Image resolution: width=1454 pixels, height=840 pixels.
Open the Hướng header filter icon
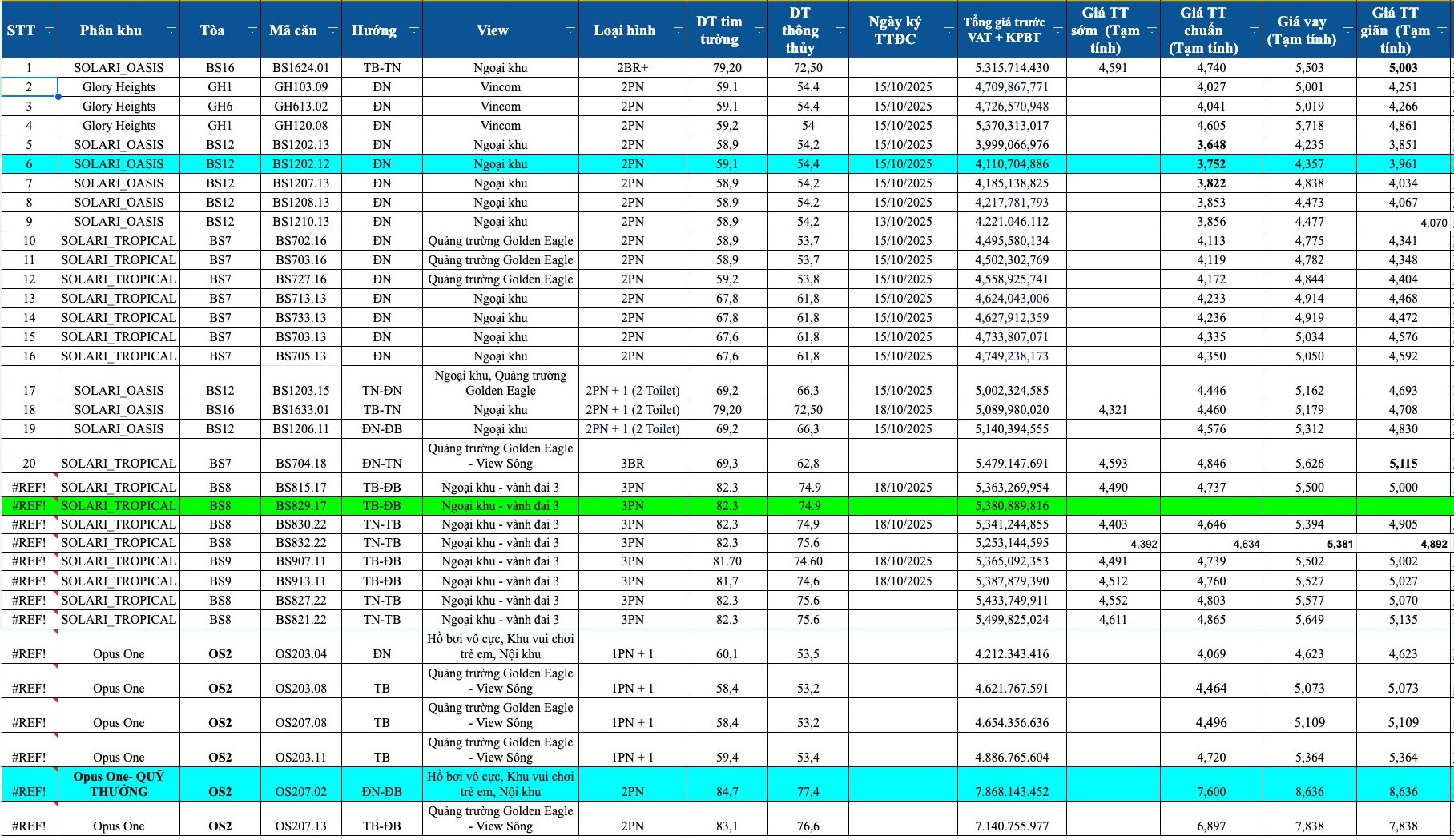pyautogui.click(x=413, y=30)
